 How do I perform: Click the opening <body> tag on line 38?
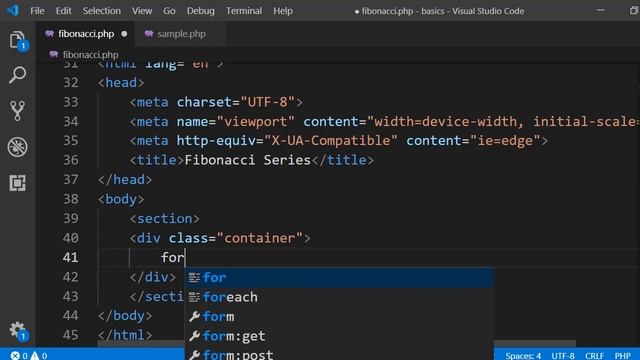coord(121,199)
